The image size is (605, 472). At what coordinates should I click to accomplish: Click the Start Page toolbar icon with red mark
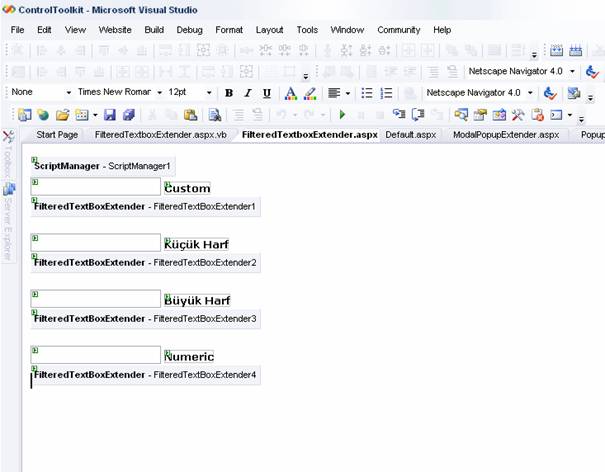[537, 115]
